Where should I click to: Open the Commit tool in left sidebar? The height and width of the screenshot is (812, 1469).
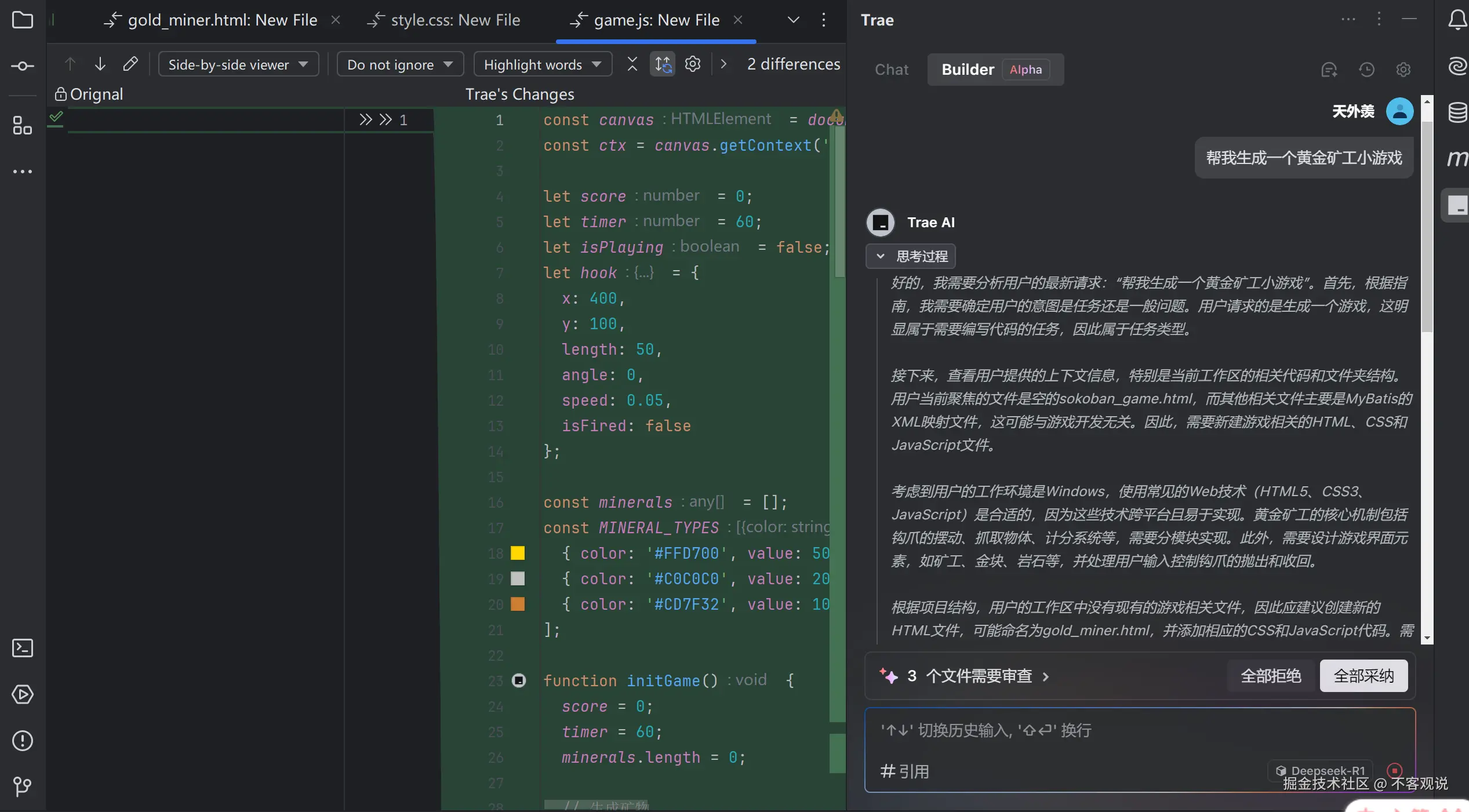22,66
